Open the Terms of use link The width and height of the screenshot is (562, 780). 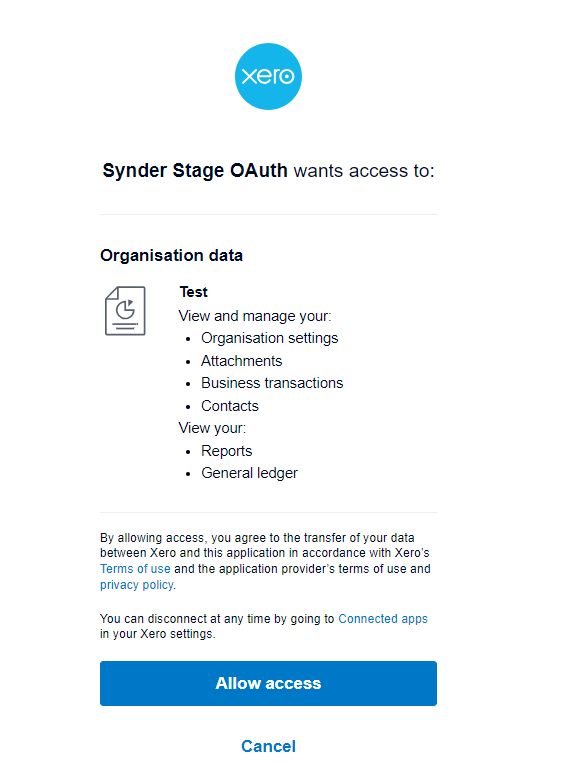tap(135, 569)
